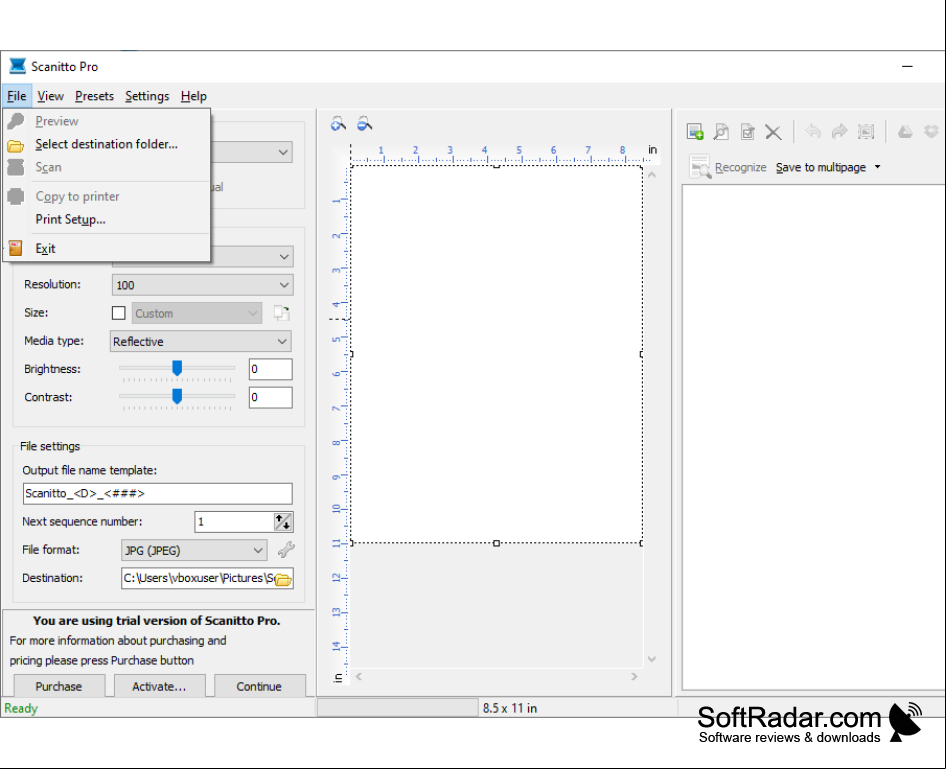Click the rotate page icon beside Size
The height and width of the screenshot is (769, 946).
click(282, 313)
